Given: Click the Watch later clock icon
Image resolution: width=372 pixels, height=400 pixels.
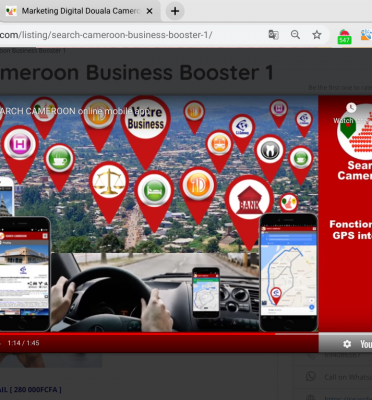Looking at the screenshot, I should click(x=351, y=108).
